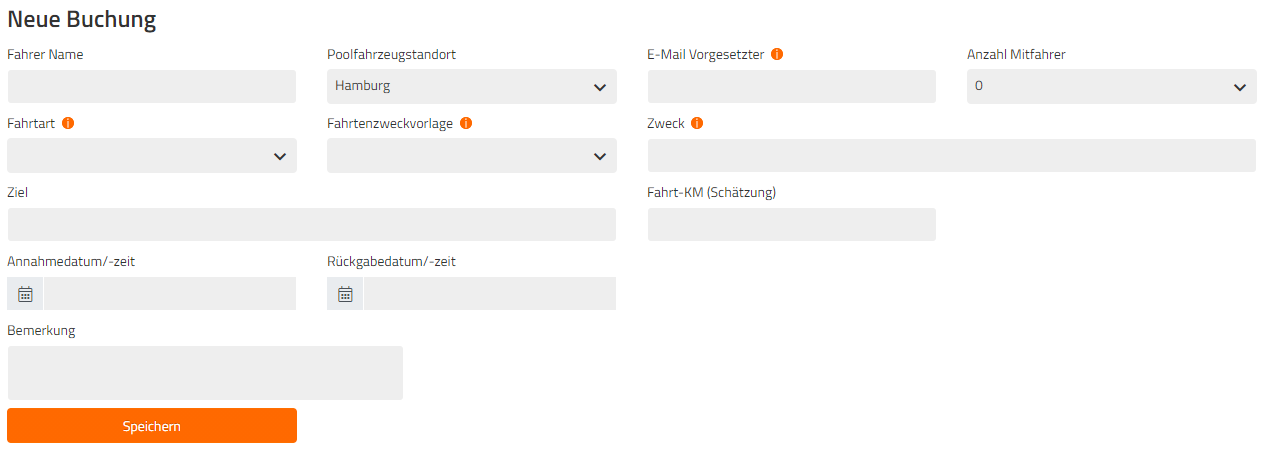Expand the Fahrtenzweckvorlage dropdown
This screenshot has width=1280, height=461.
pos(472,155)
